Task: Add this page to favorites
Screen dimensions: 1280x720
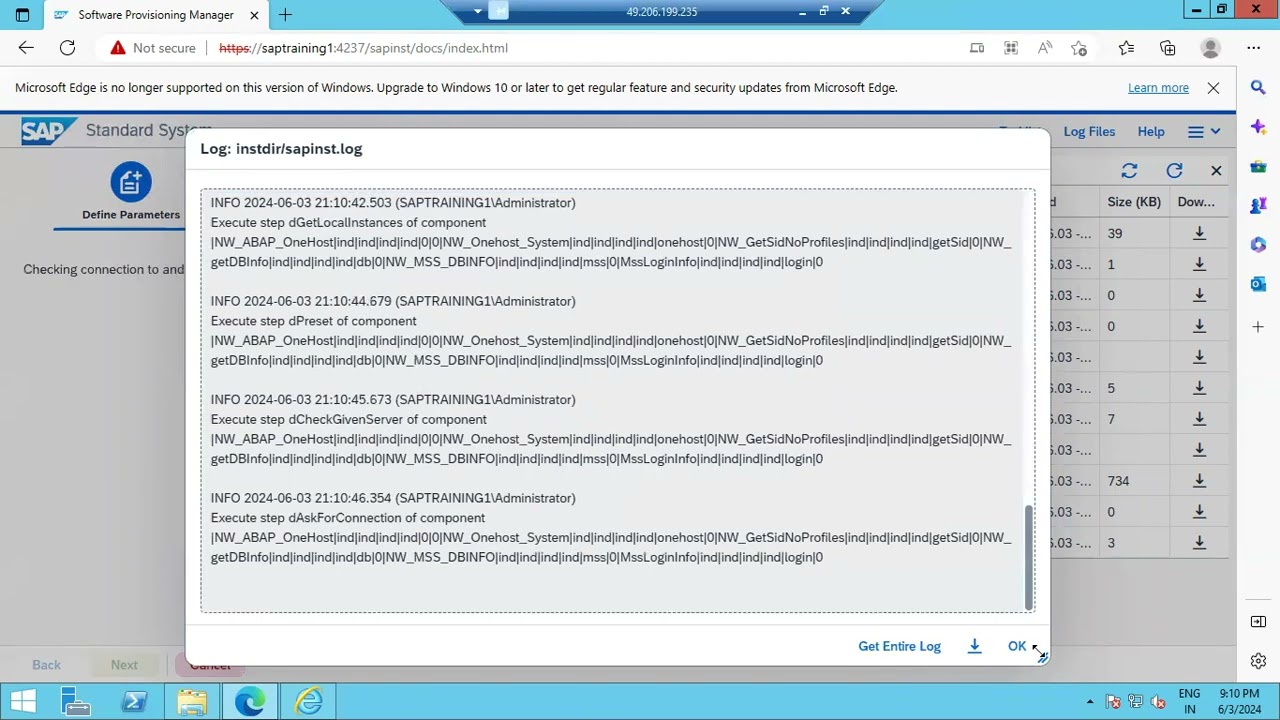Action: pos(1079,48)
